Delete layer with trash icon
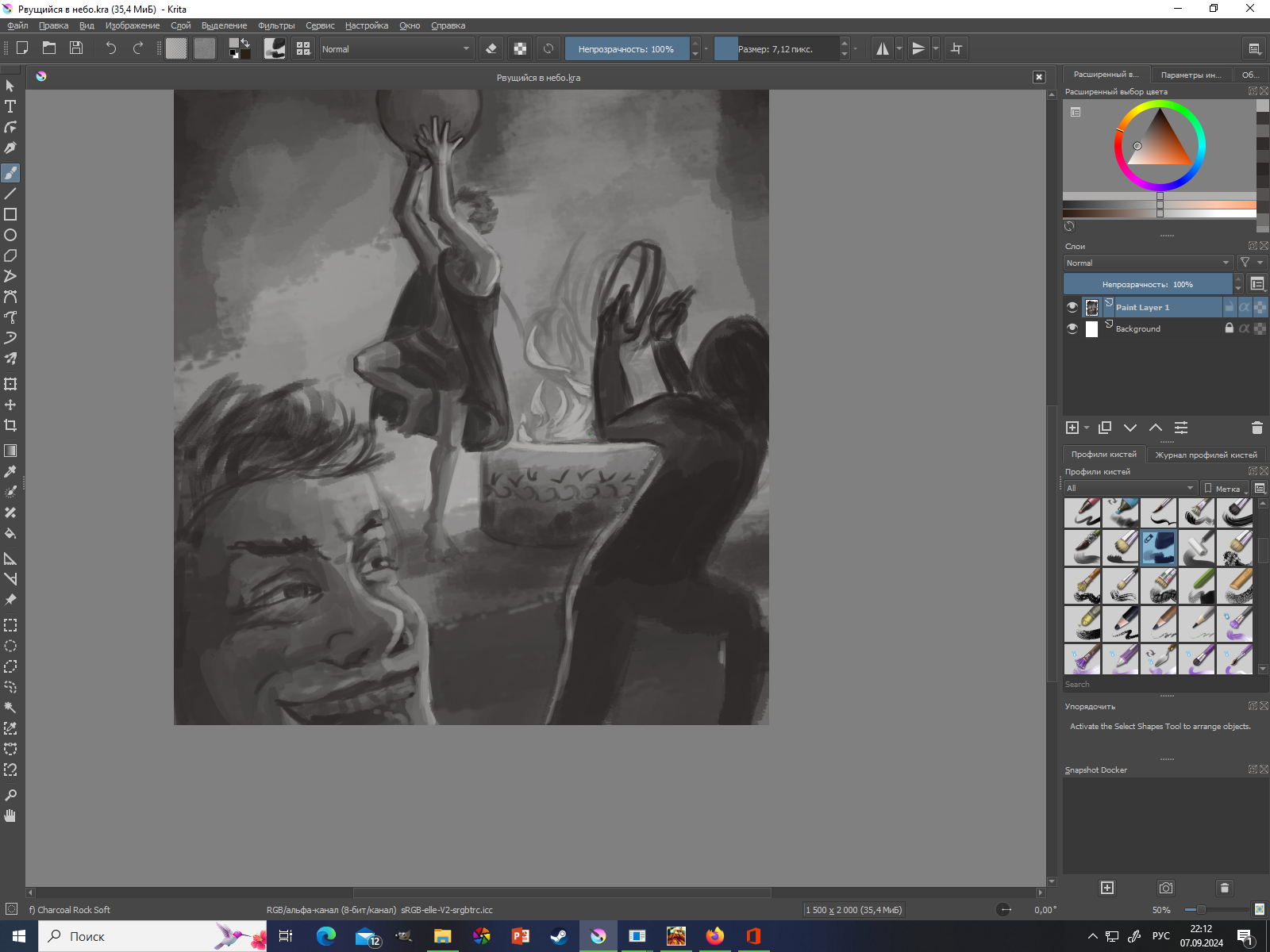The height and width of the screenshot is (952, 1270). click(x=1257, y=428)
